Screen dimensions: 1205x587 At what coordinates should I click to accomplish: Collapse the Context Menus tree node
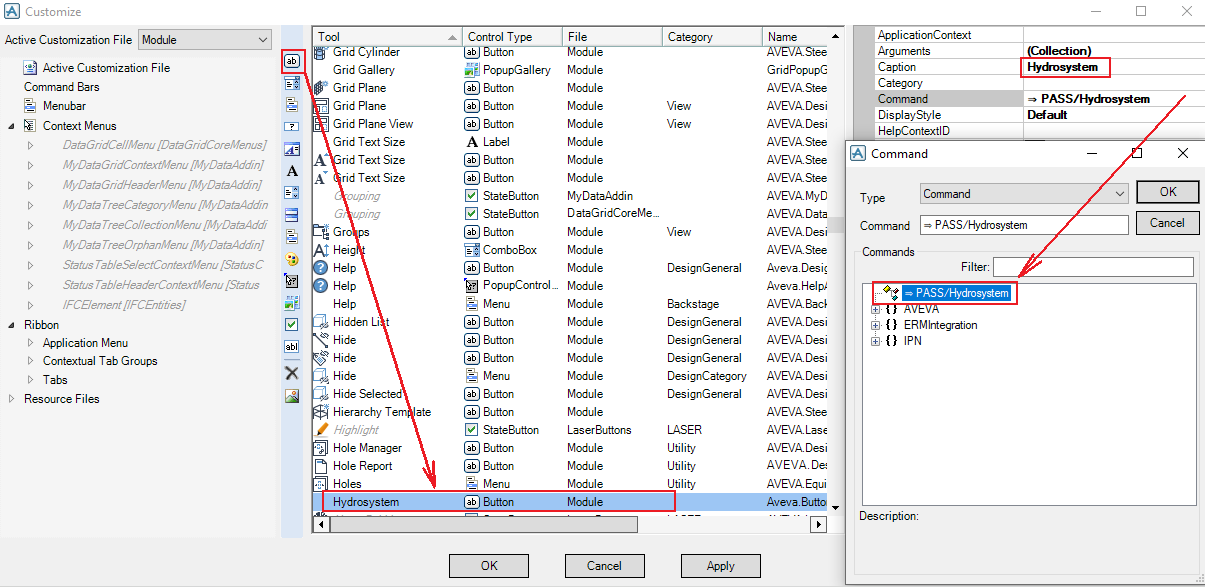pos(11,126)
